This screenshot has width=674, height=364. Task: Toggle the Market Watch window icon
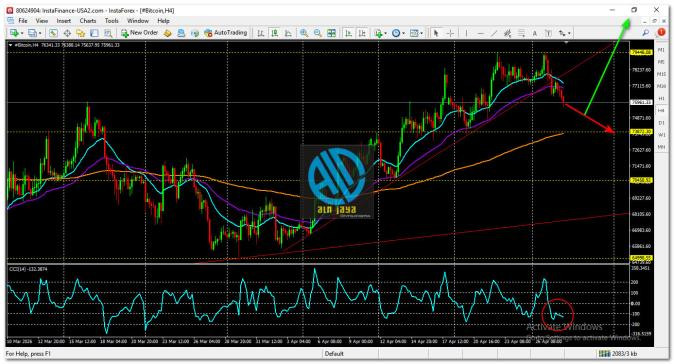[x=53, y=33]
